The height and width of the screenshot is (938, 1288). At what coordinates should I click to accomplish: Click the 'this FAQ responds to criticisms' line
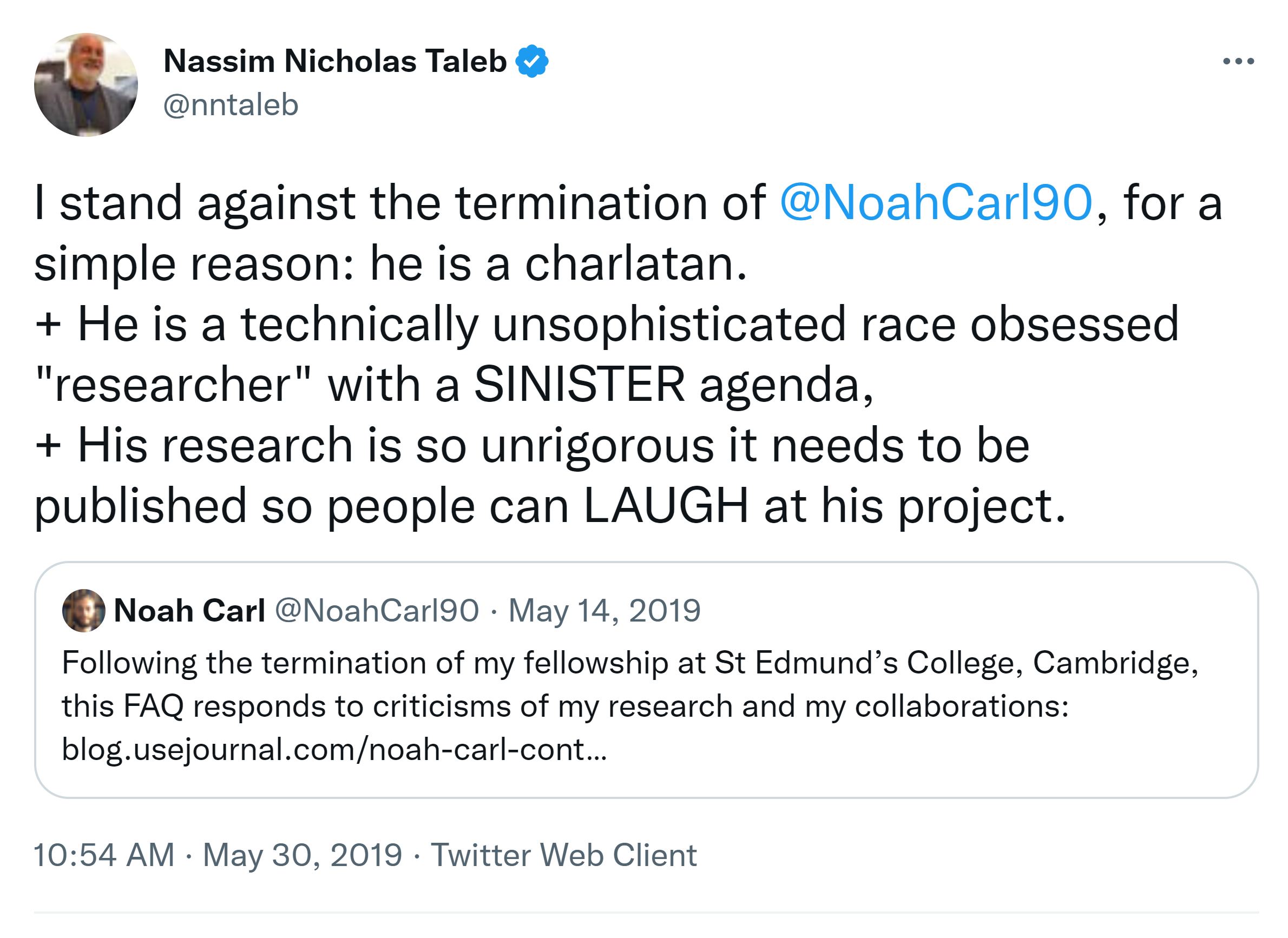coord(565,706)
